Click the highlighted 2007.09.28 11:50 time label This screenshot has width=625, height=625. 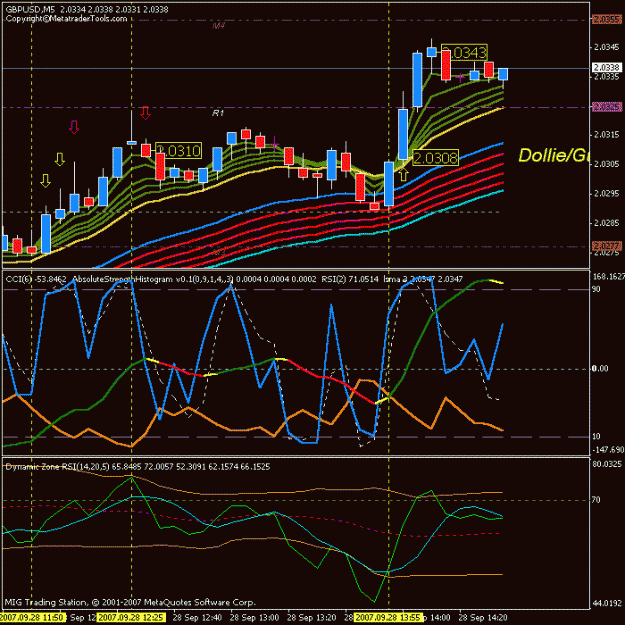tap(32, 618)
